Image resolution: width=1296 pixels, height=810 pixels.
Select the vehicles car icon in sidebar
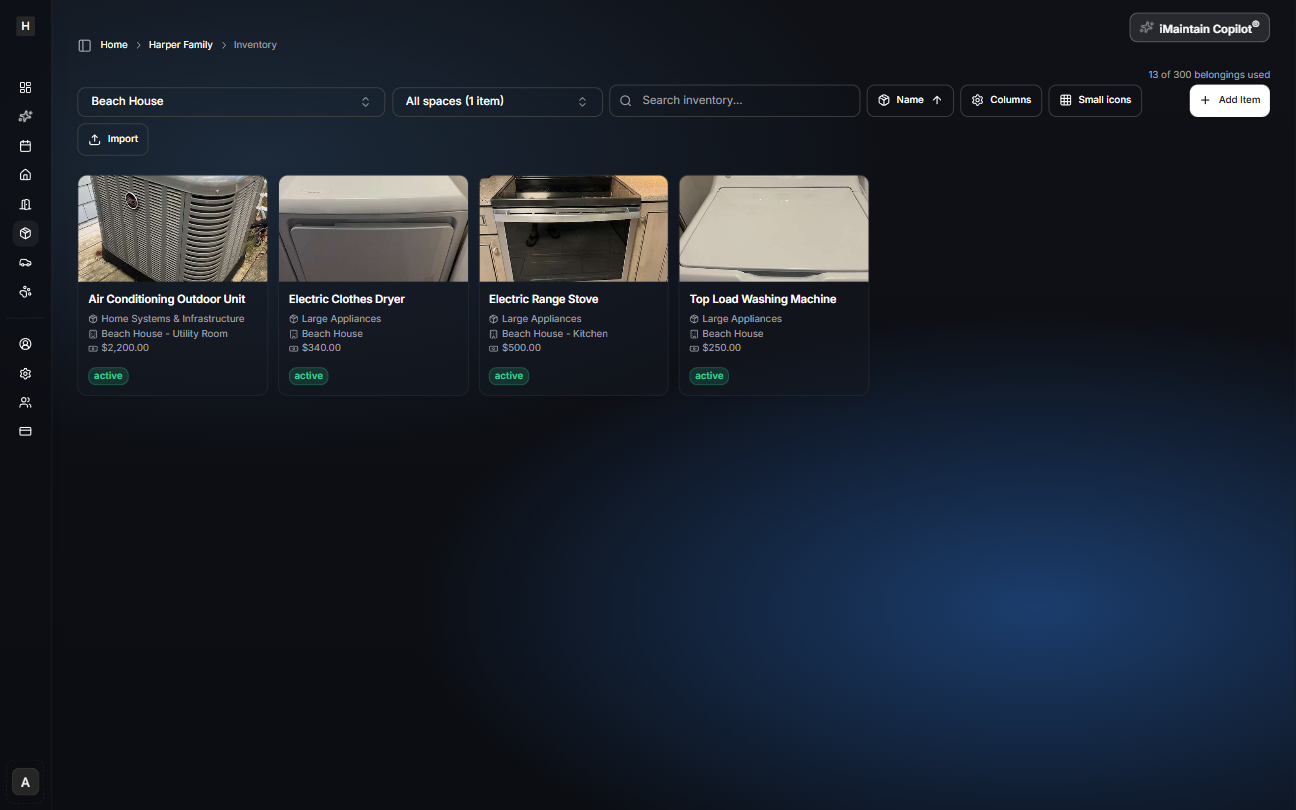pos(25,262)
